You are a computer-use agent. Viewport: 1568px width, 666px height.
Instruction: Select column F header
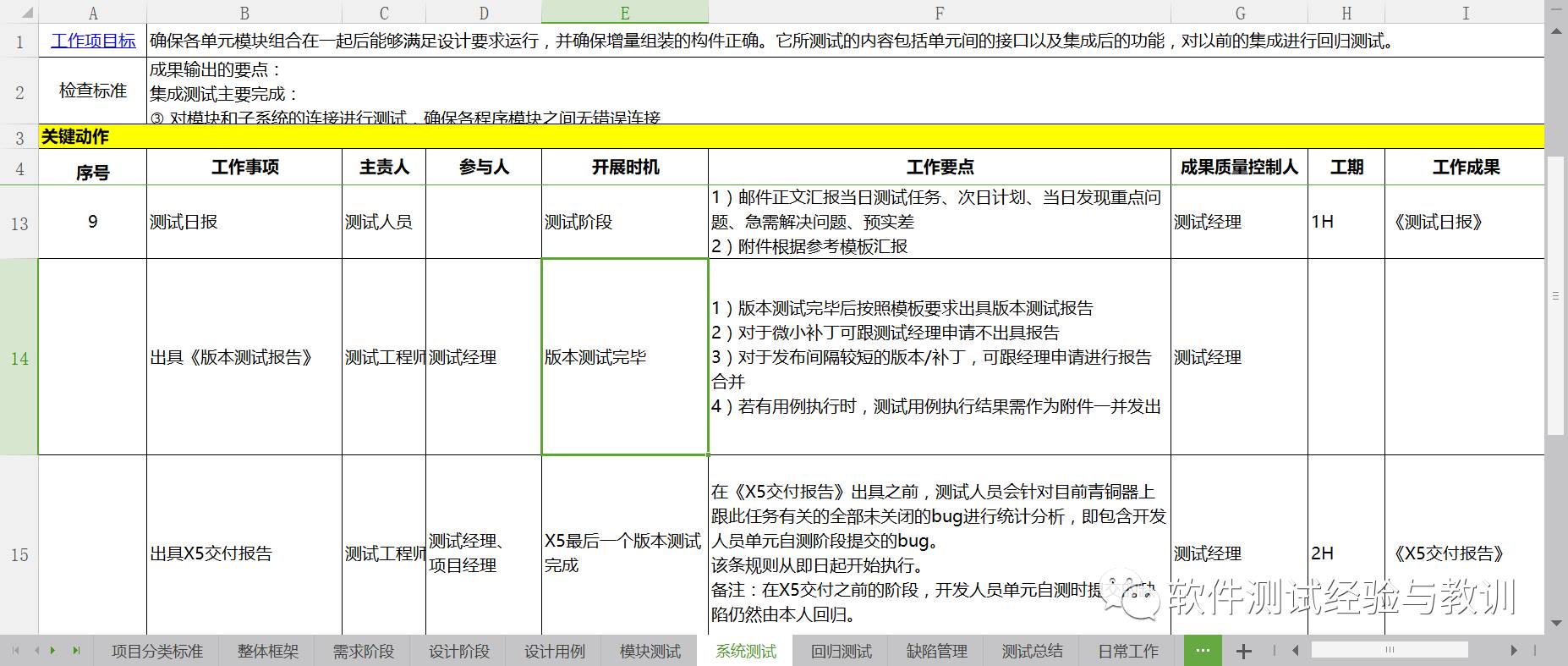(940, 12)
